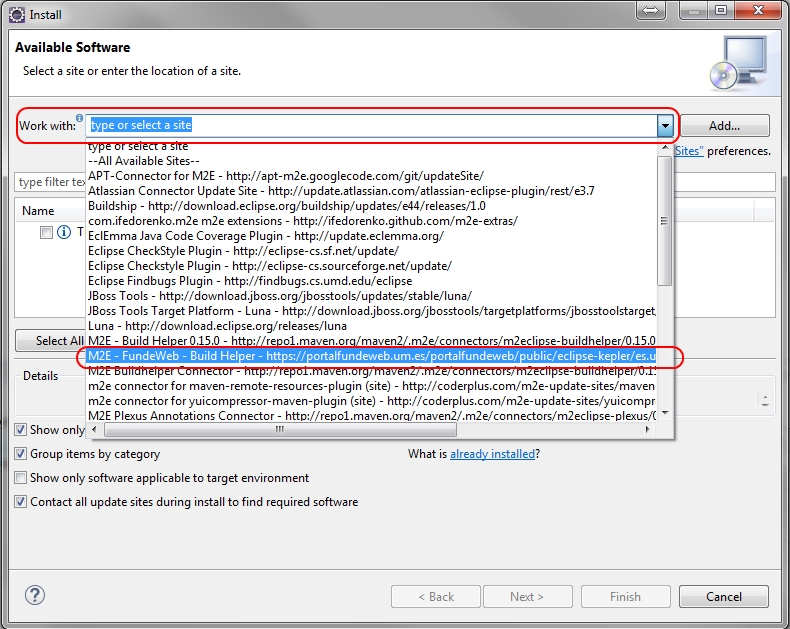Choose m2e connector for yuicompressor-maven-plugin
790x629 pixels.
(x=372, y=401)
